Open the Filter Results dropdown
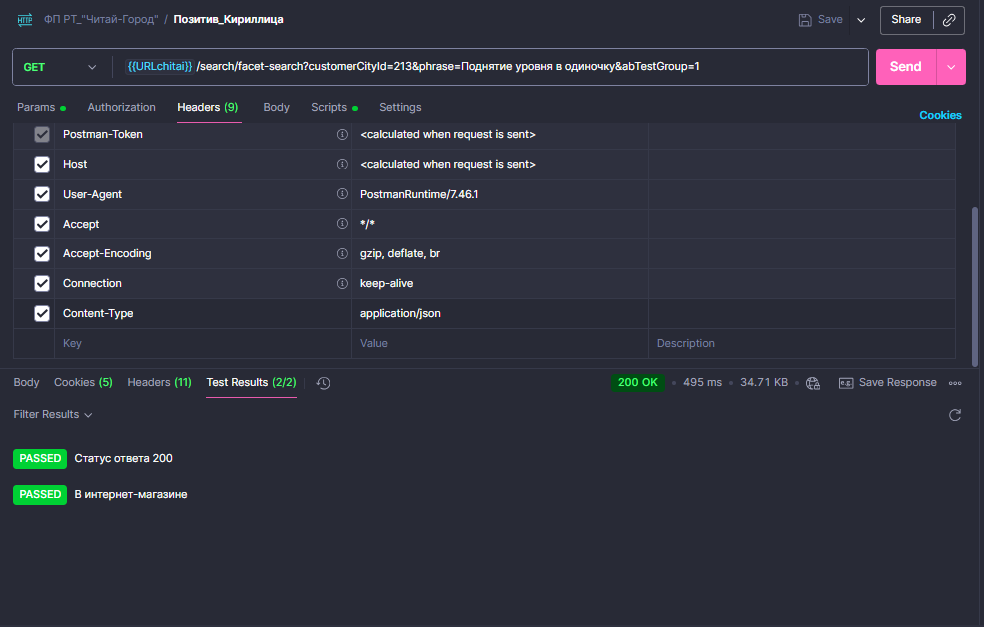 pos(53,414)
